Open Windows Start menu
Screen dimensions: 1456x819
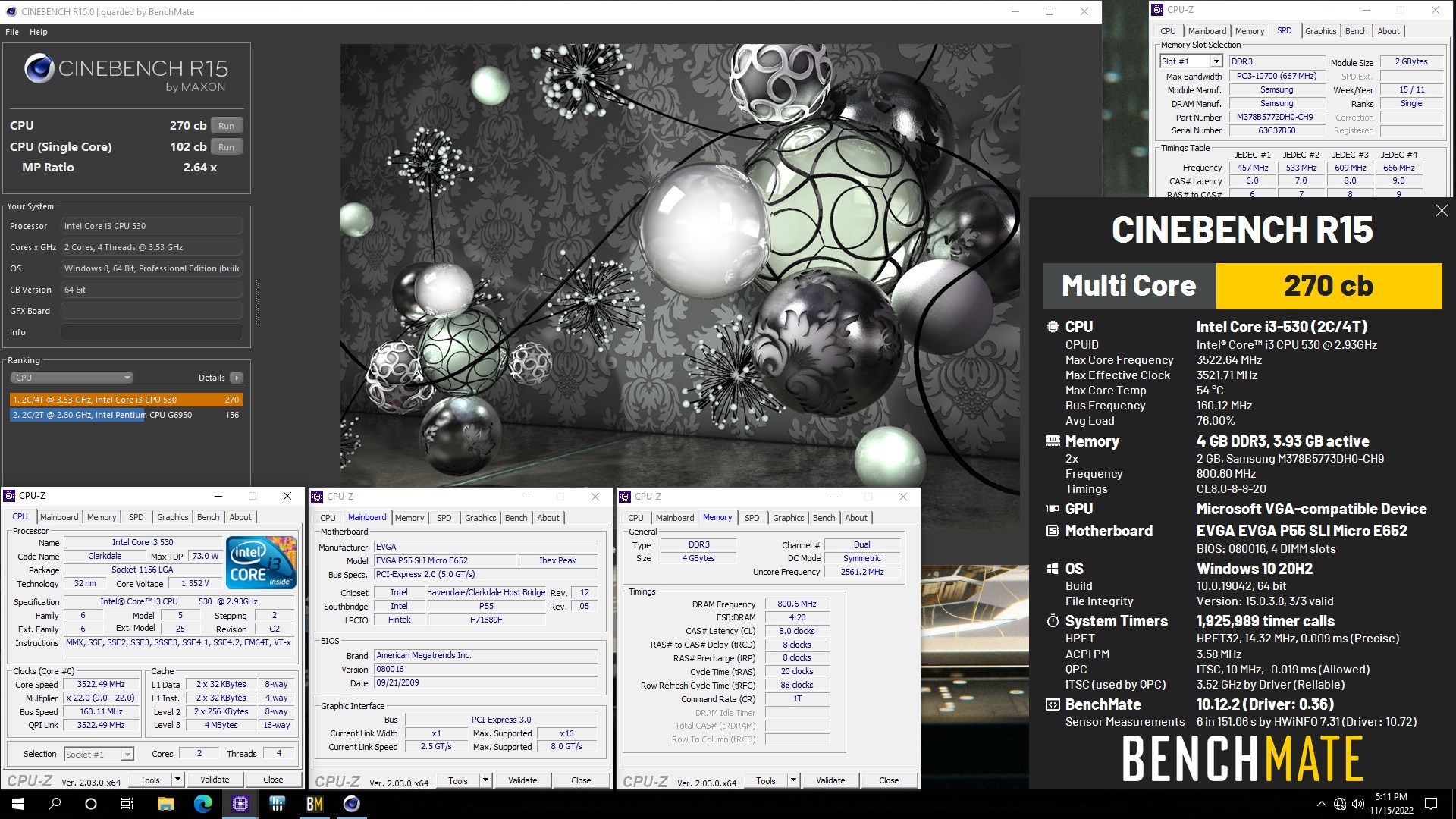click(x=18, y=804)
